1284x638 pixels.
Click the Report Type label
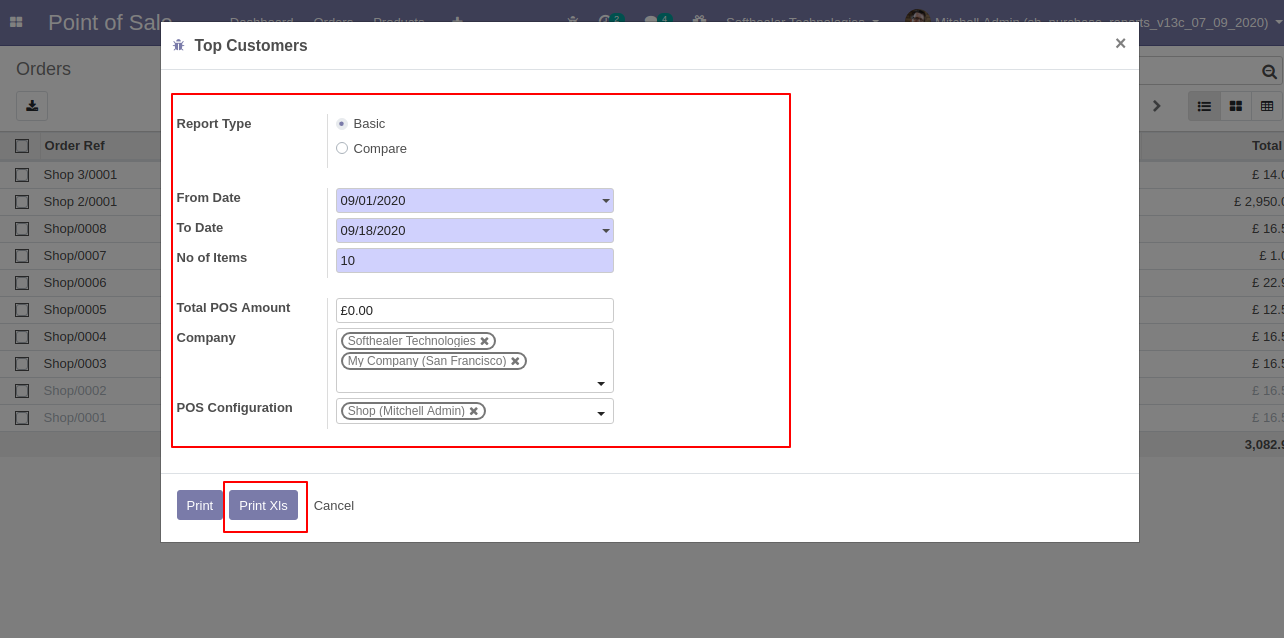pyautogui.click(x=214, y=123)
